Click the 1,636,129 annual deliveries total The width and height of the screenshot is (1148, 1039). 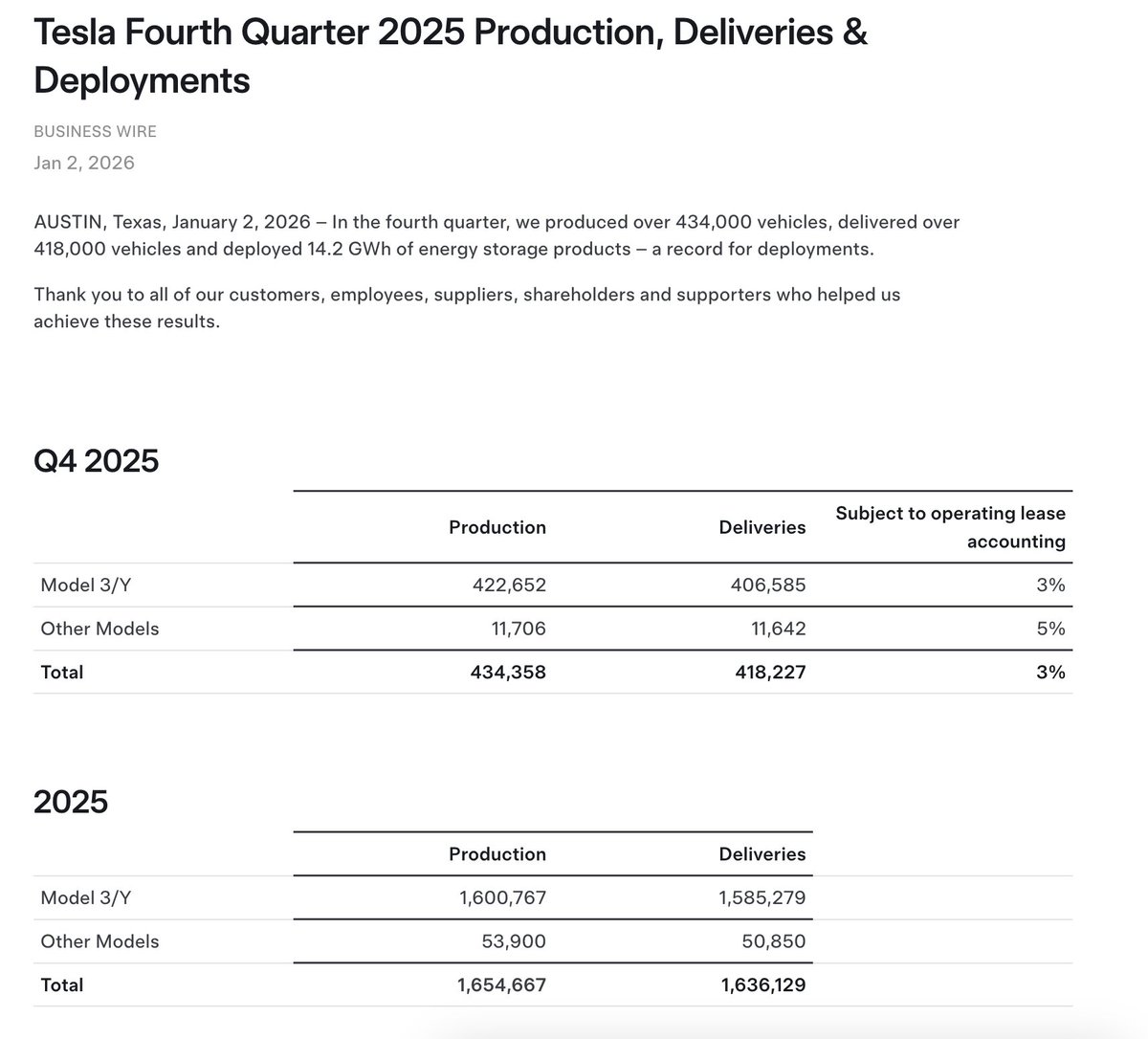point(763,984)
